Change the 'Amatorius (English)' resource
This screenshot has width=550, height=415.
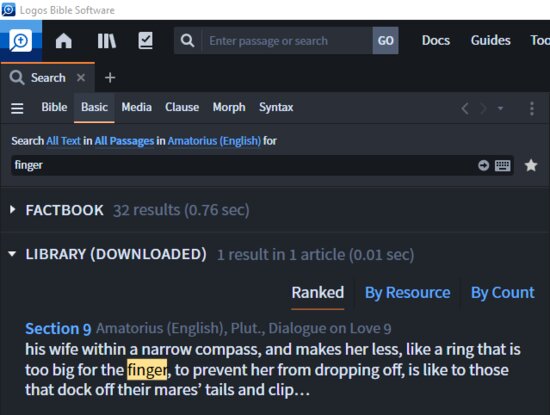(214, 141)
